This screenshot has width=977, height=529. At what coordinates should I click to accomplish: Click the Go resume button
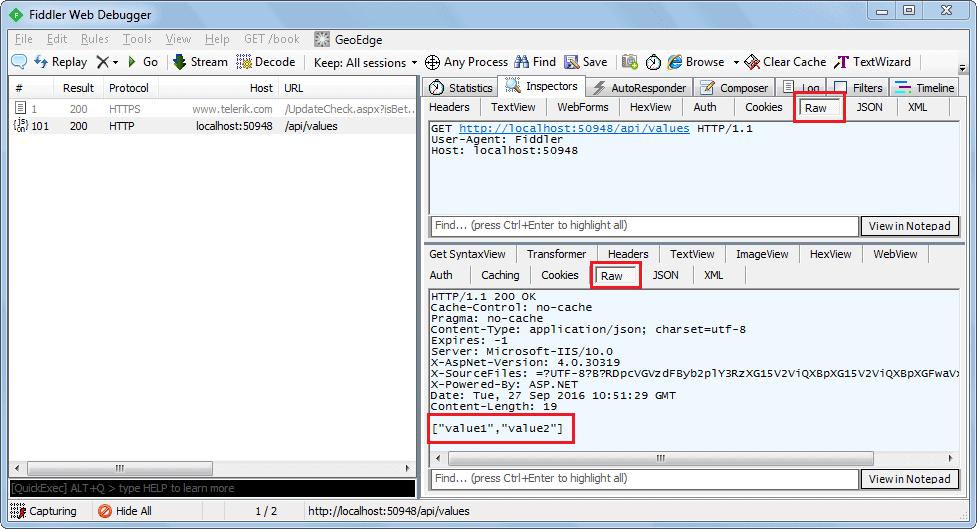point(132,62)
